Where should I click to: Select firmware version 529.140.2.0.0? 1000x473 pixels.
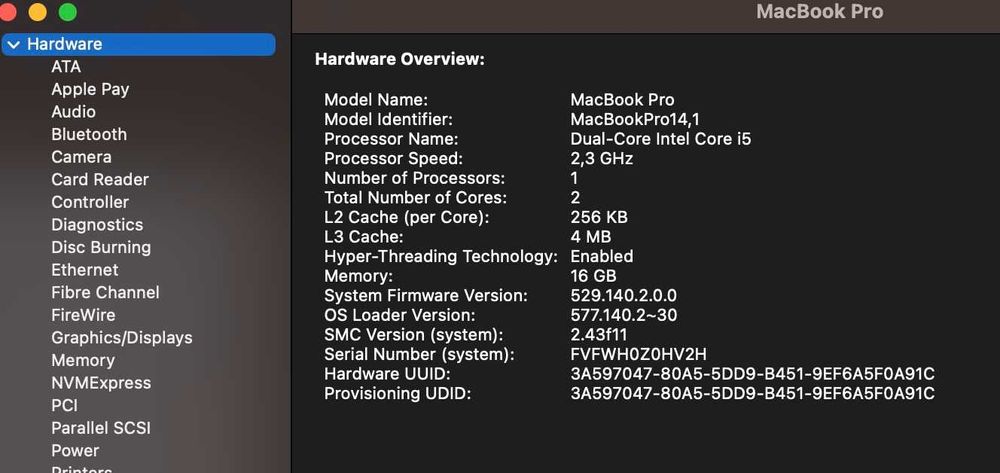[x=623, y=296]
